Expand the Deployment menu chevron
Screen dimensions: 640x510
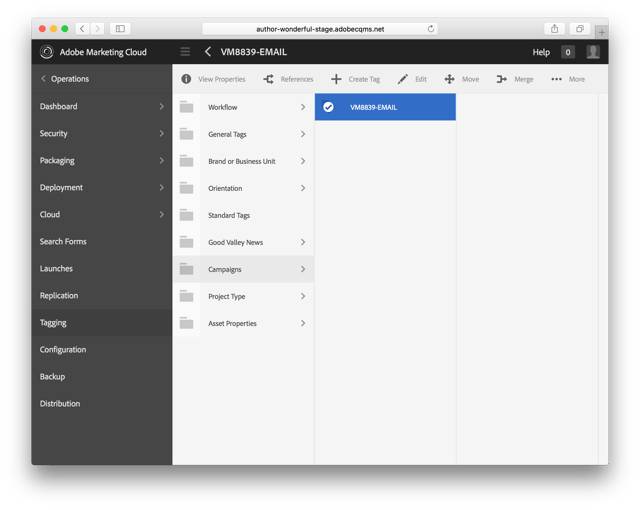pos(162,187)
